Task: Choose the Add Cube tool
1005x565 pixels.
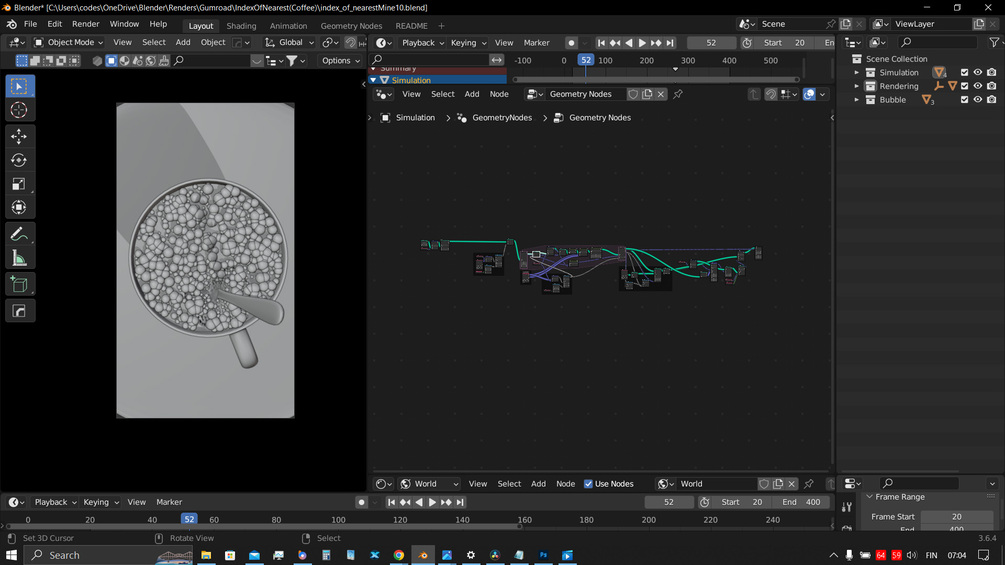Action: [19, 286]
